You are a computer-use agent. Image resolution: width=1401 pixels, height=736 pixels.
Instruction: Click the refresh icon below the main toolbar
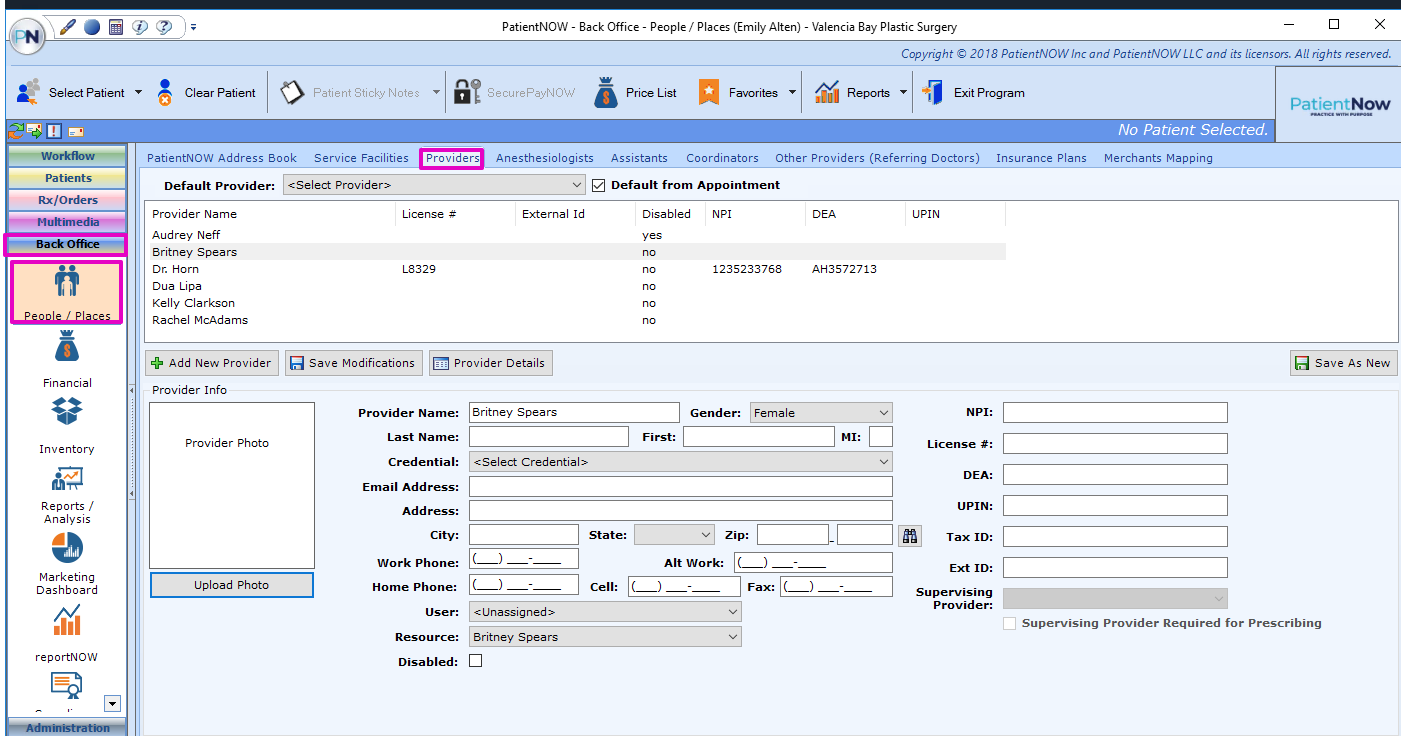pos(14,131)
